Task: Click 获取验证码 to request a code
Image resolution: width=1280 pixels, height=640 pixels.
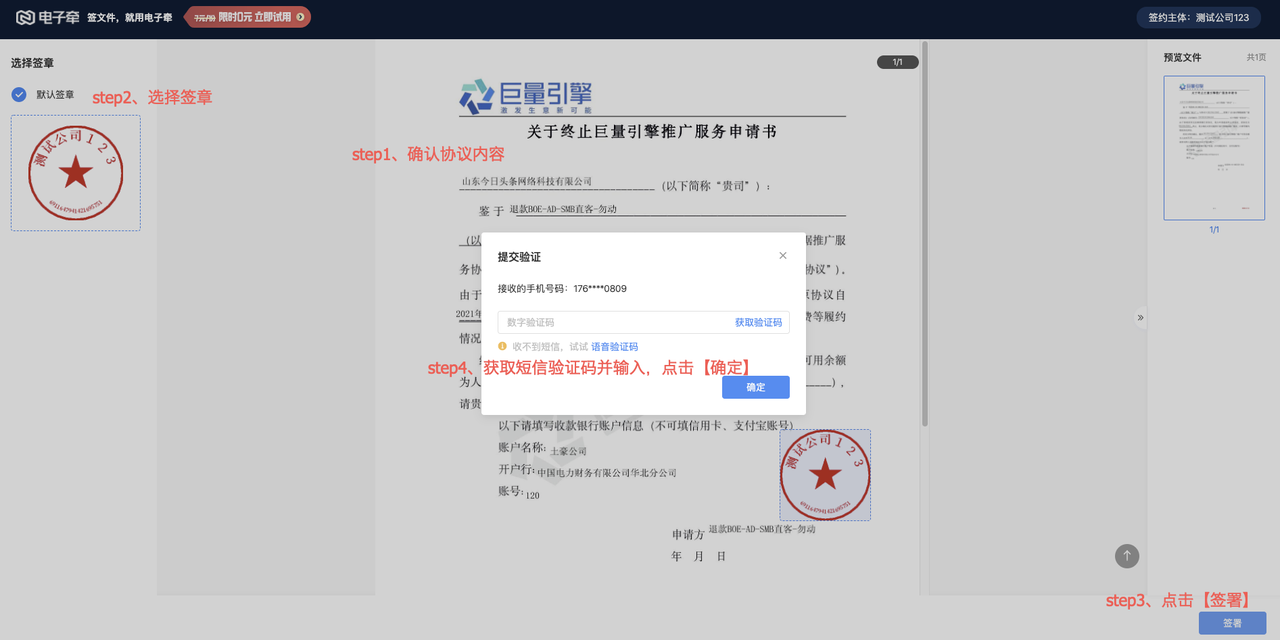Action: tap(758, 322)
